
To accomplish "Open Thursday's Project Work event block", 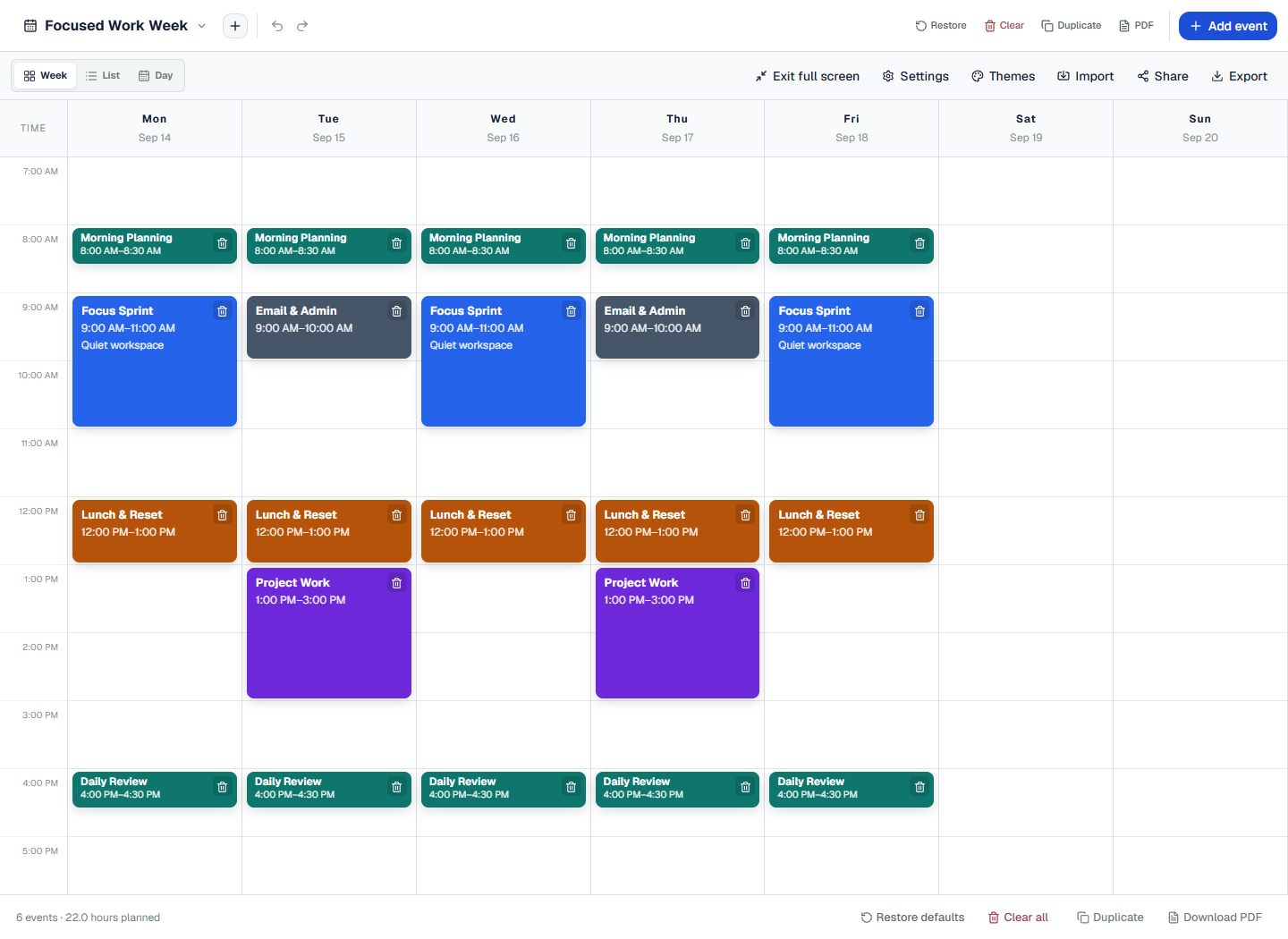I will [x=677, y=633].
